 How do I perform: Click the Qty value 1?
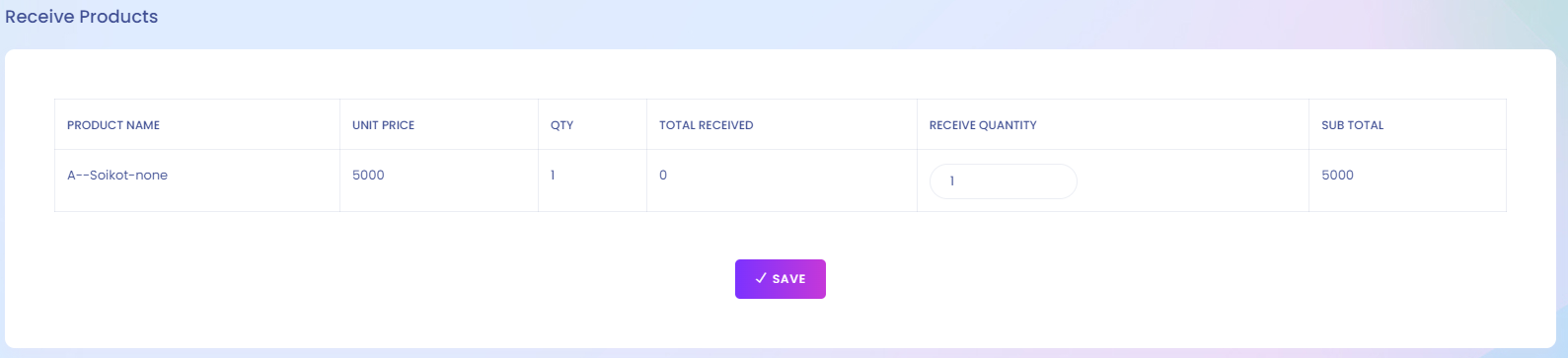[553, 176]
